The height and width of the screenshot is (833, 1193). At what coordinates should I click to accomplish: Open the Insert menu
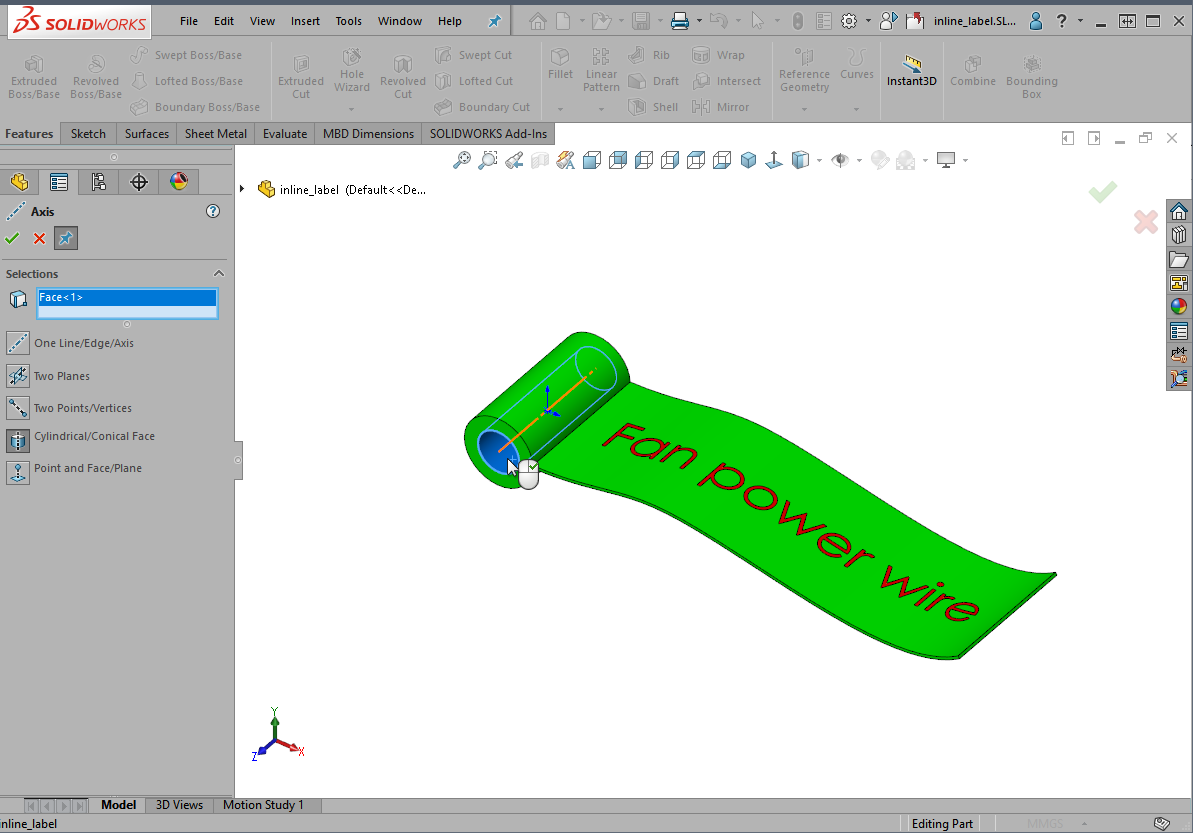(x=305, y=21)
